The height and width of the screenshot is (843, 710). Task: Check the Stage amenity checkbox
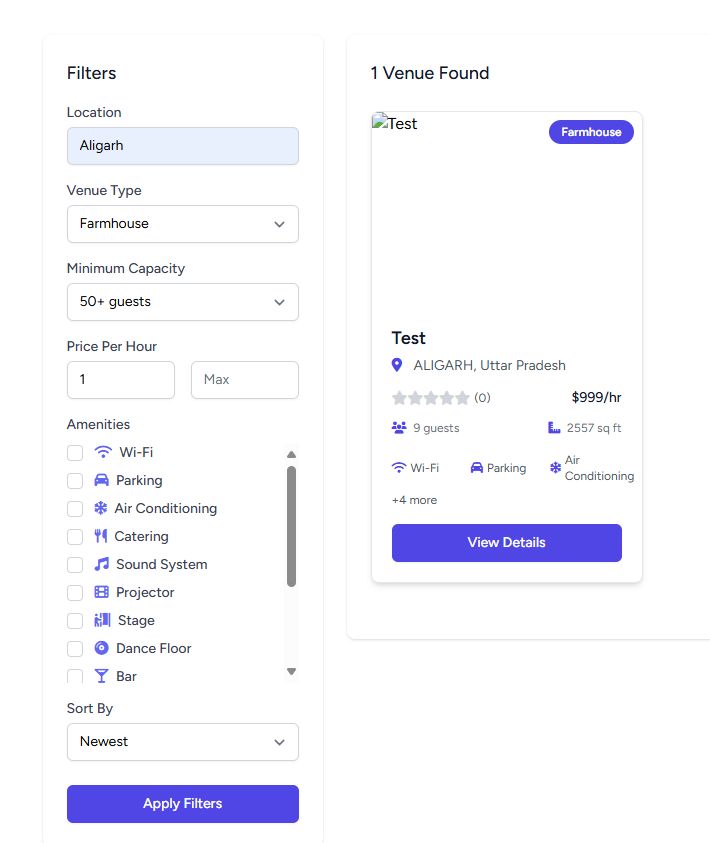click(75, 620)
